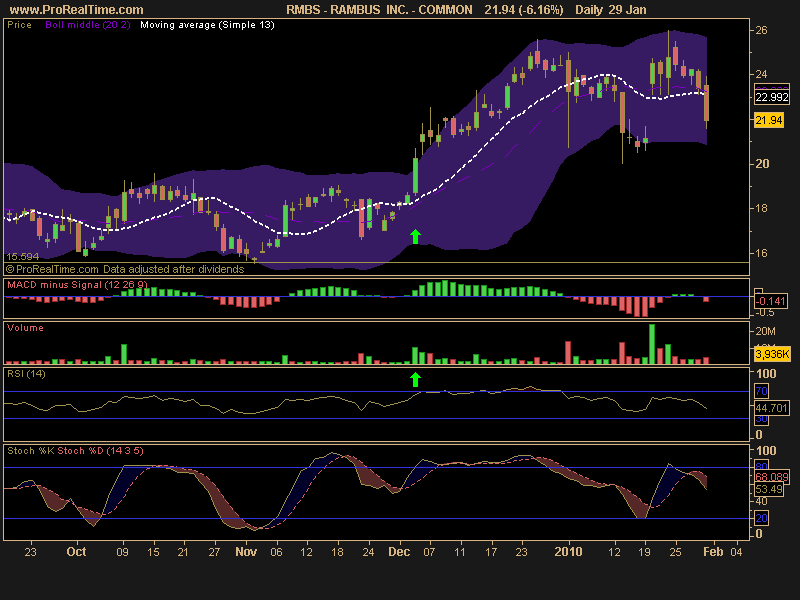
Task: Select the MACD minus Signal (12 26 9) label
Action: click(78, 285)
